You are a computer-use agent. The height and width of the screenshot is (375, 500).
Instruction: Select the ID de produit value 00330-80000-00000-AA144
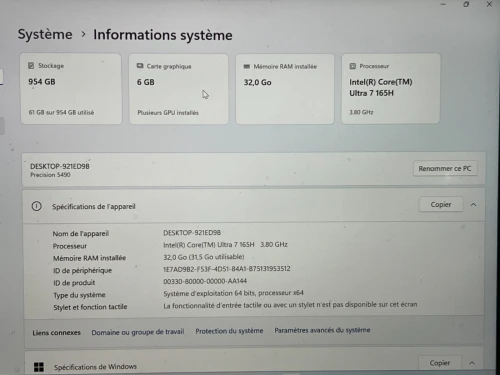click(x=205, y=281)
